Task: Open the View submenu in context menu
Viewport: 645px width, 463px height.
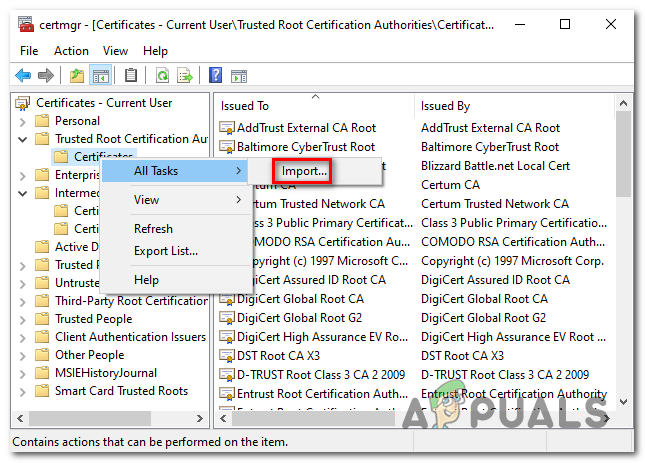Action: [x=174, y=200]
